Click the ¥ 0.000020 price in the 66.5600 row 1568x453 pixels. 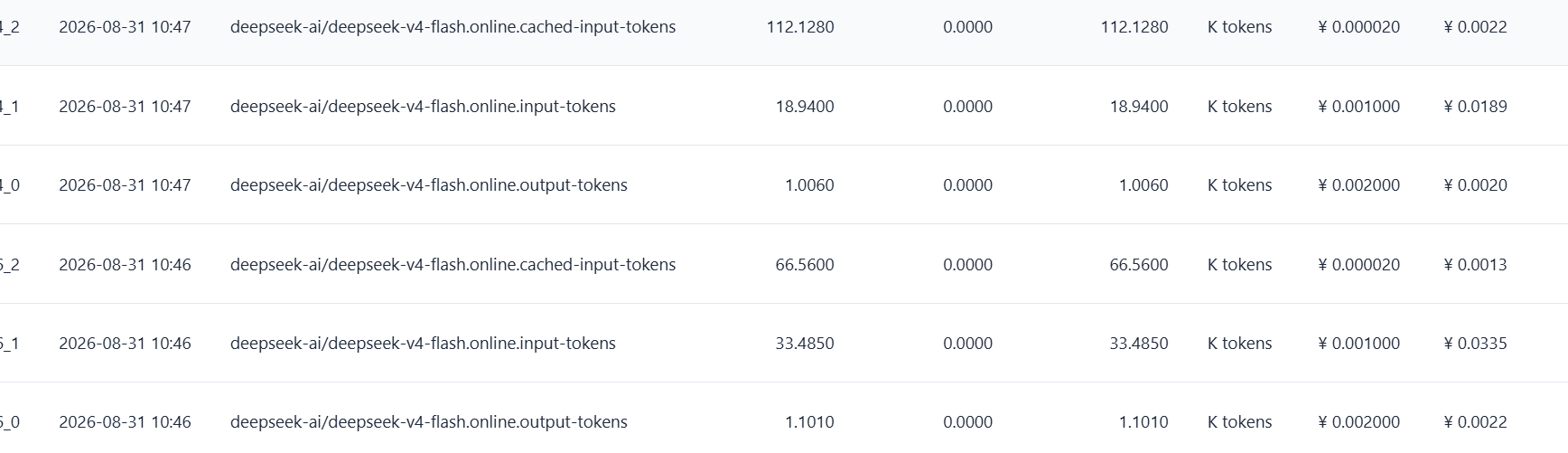(1359, 265)
